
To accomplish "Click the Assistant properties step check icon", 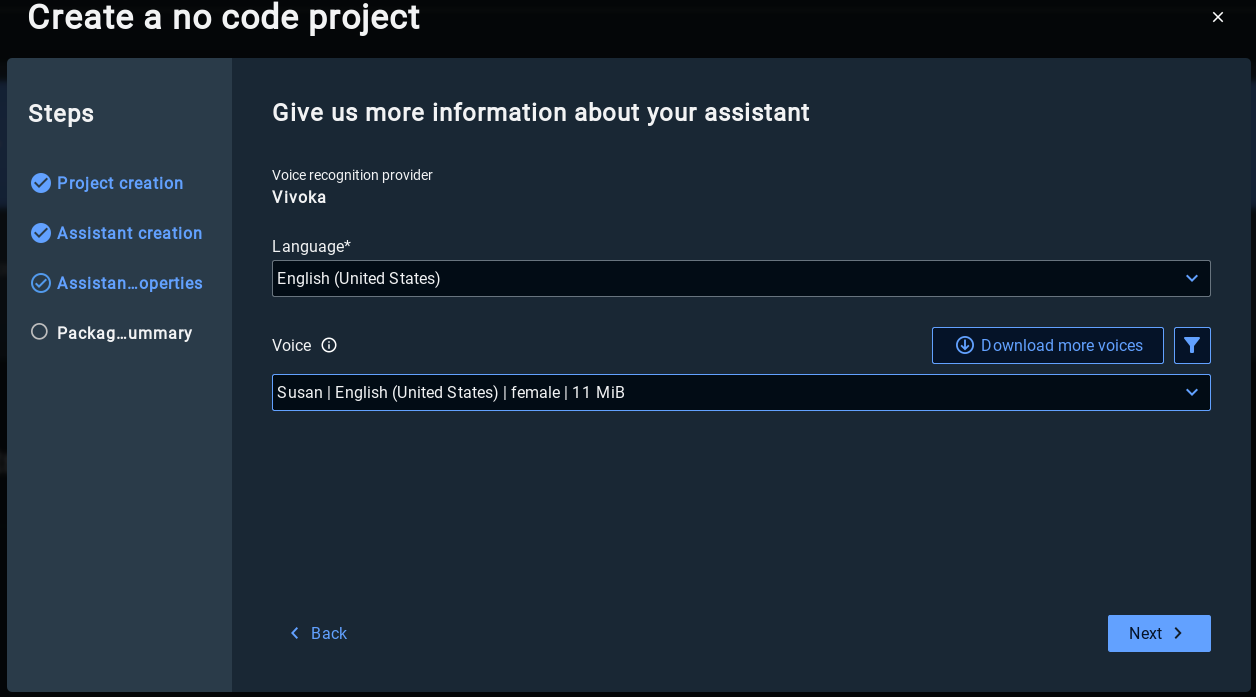I will pyautogui.click(x=41, y=283).
